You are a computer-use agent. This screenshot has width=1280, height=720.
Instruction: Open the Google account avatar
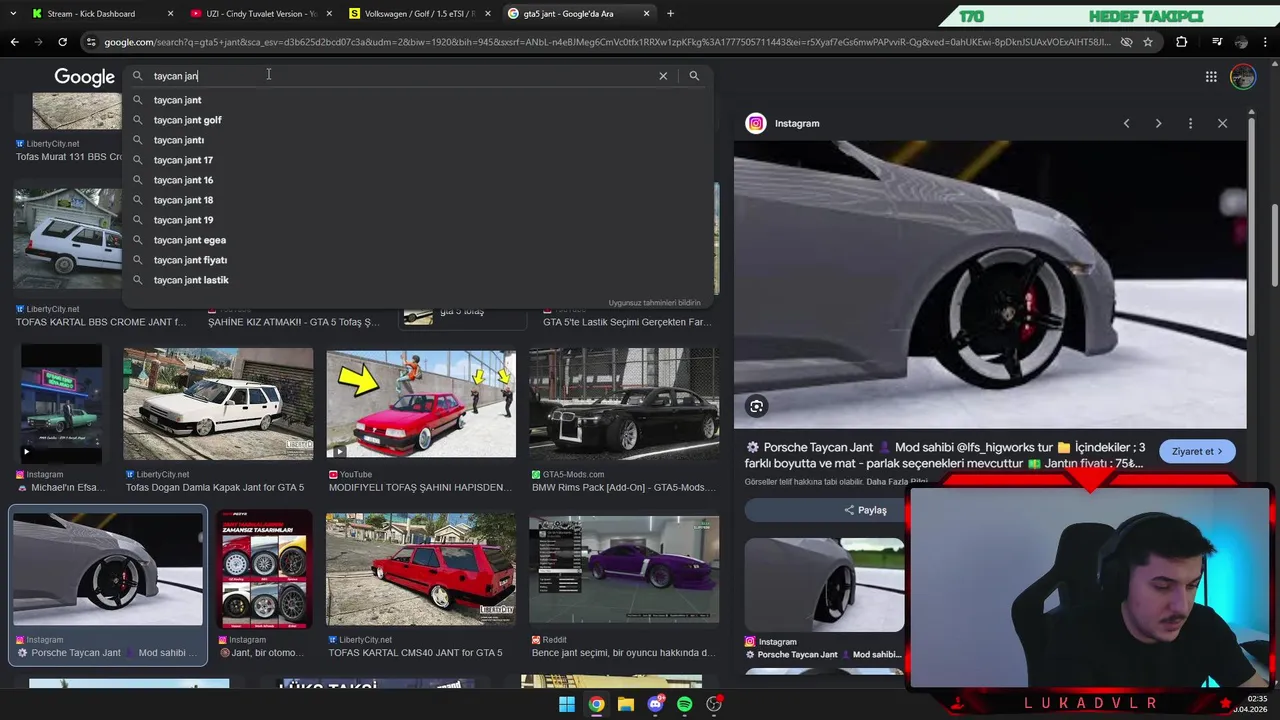pyautogui.click(x=1243, y=77)
